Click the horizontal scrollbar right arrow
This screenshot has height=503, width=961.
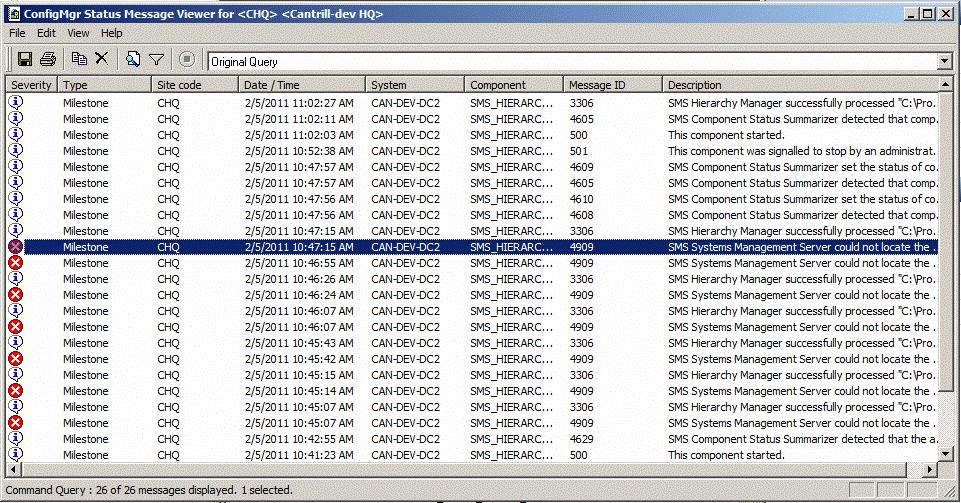(930, 470)
